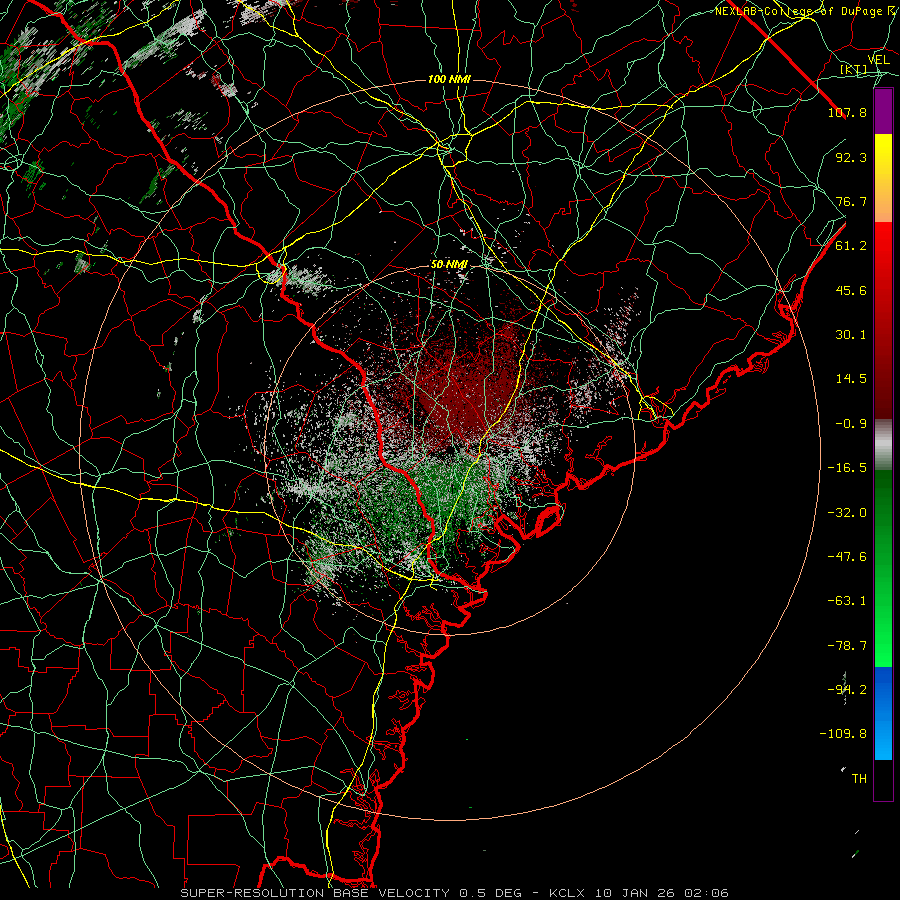Click the 45.6 legend value

[851, 290]
